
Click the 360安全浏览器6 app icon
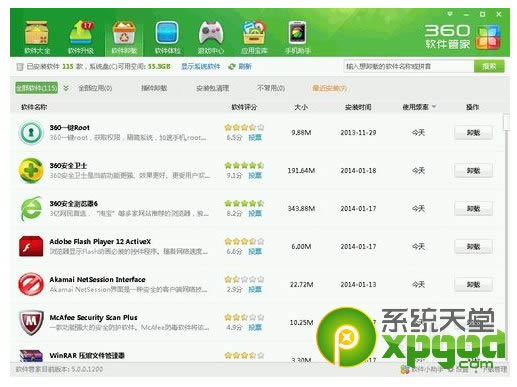tap(31, 208)
